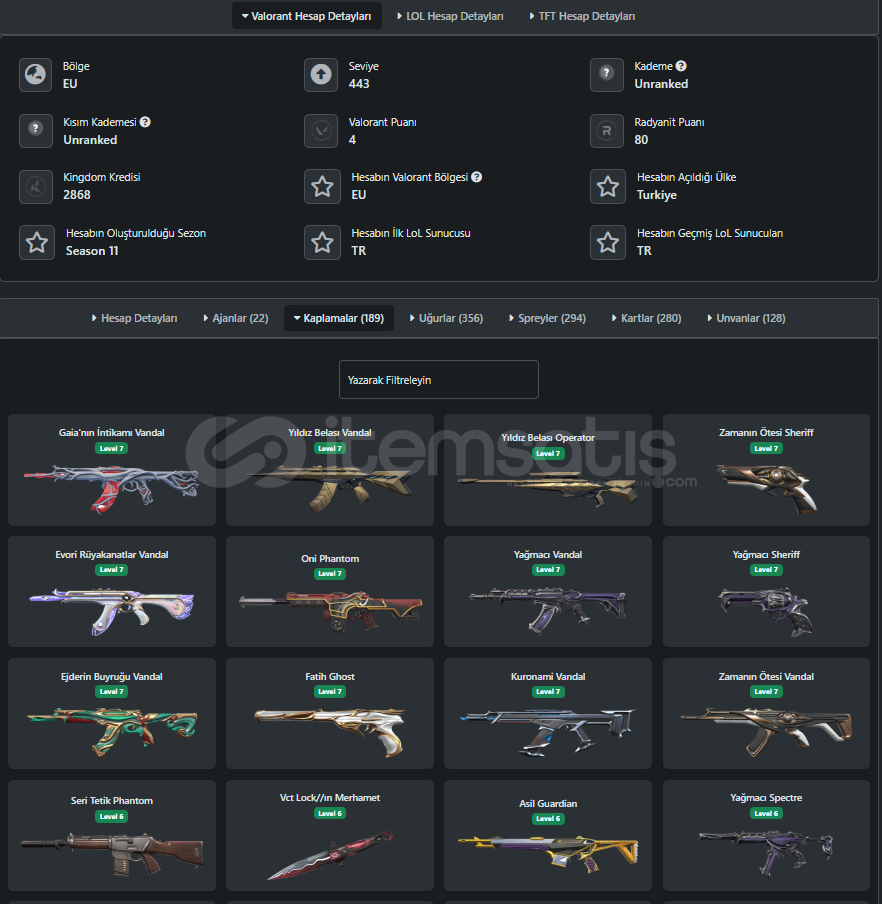Viewport: 882px width, 904px height.
Task: Click Level 7 badge under Gaia'nın İntikamı Vandal
Action: (111, 448)
